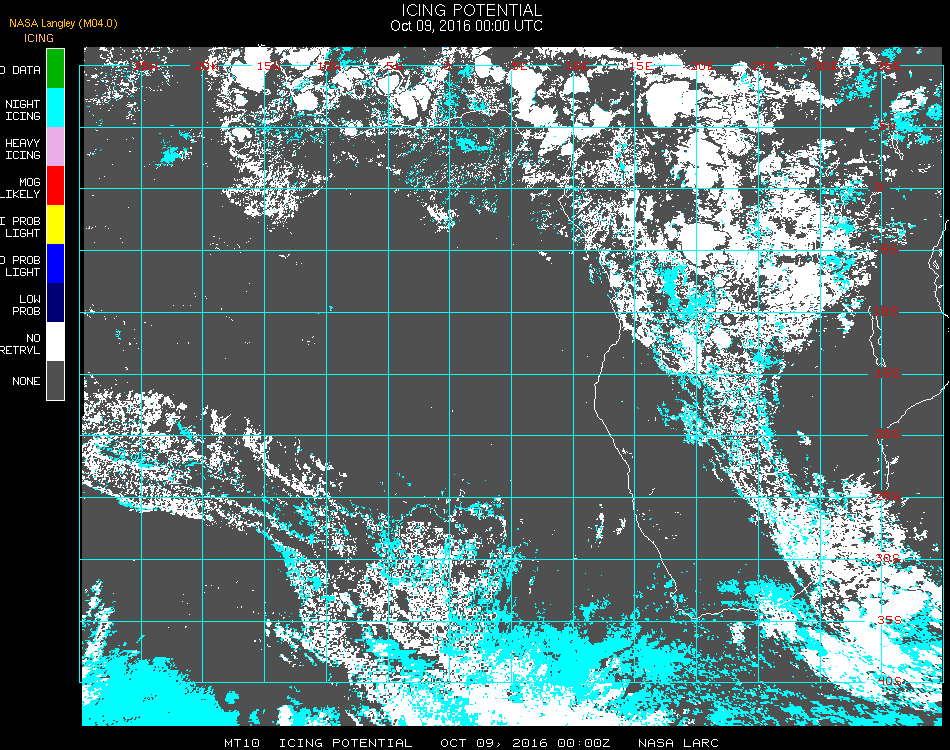This screenshot has height=750, width=950.
Task: Click the 10W longitude label
Action: tap(329, 65)
